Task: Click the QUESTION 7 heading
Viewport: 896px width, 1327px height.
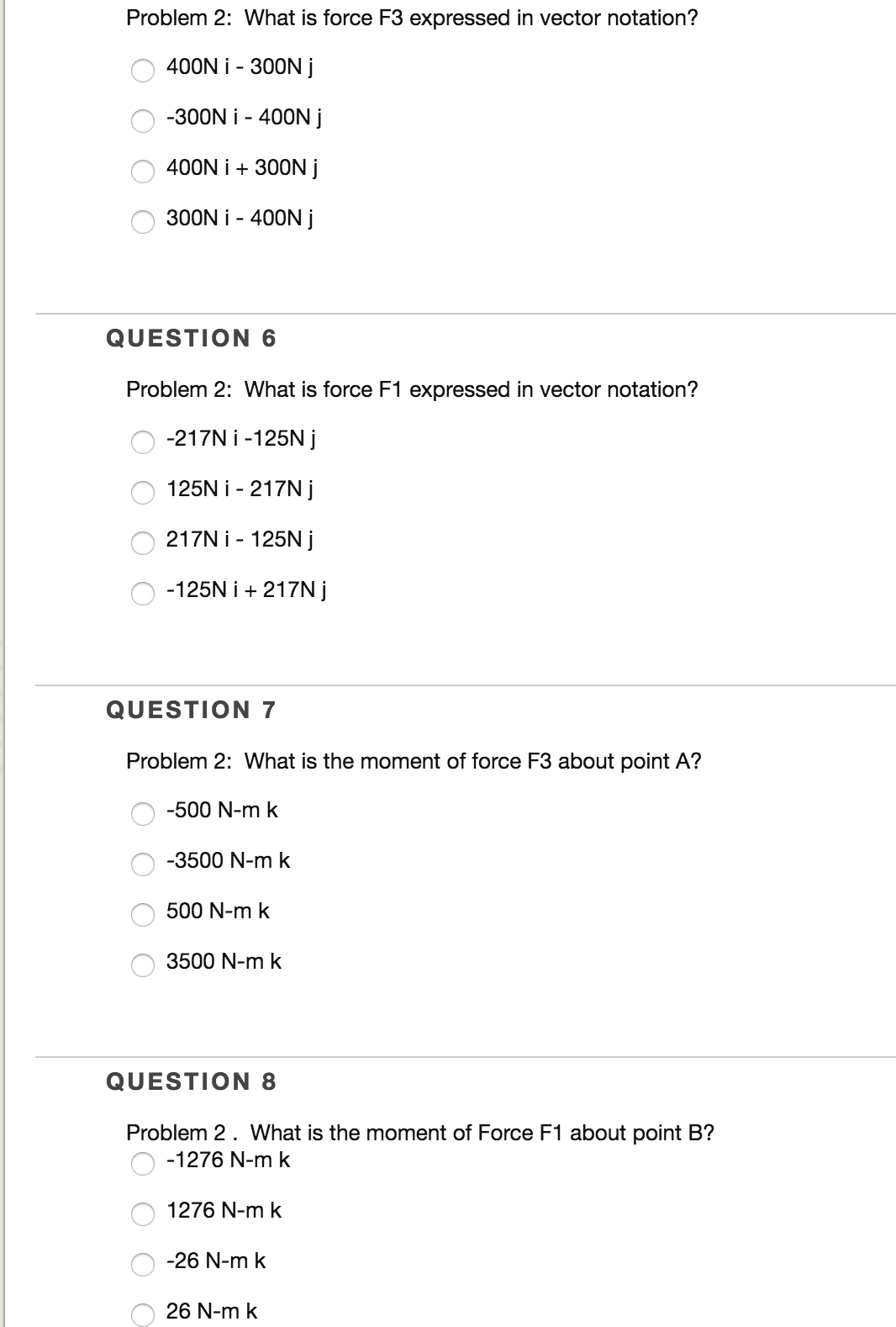Action: [x=192, y=709]
